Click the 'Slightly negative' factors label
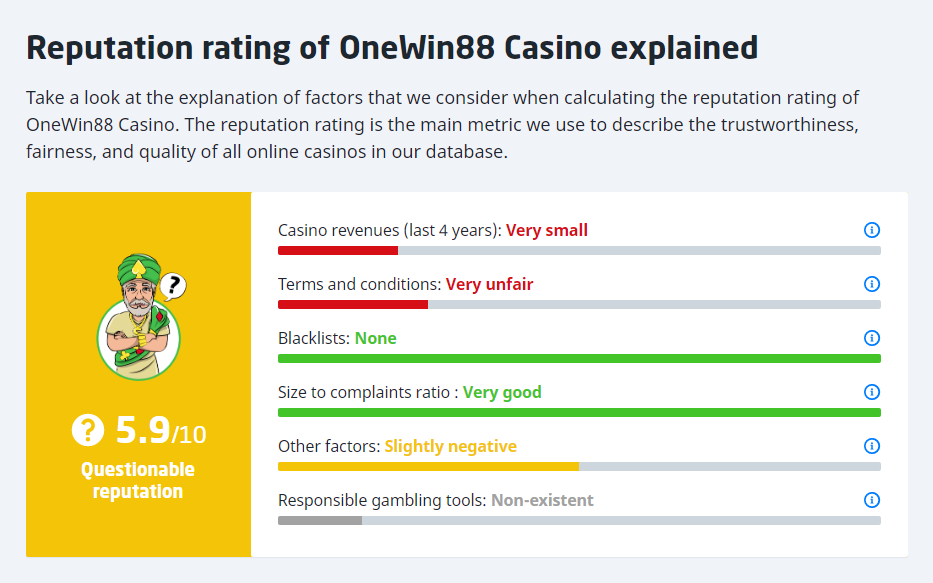The height and width of the screenshot is (583, 933). pos(450,446)
